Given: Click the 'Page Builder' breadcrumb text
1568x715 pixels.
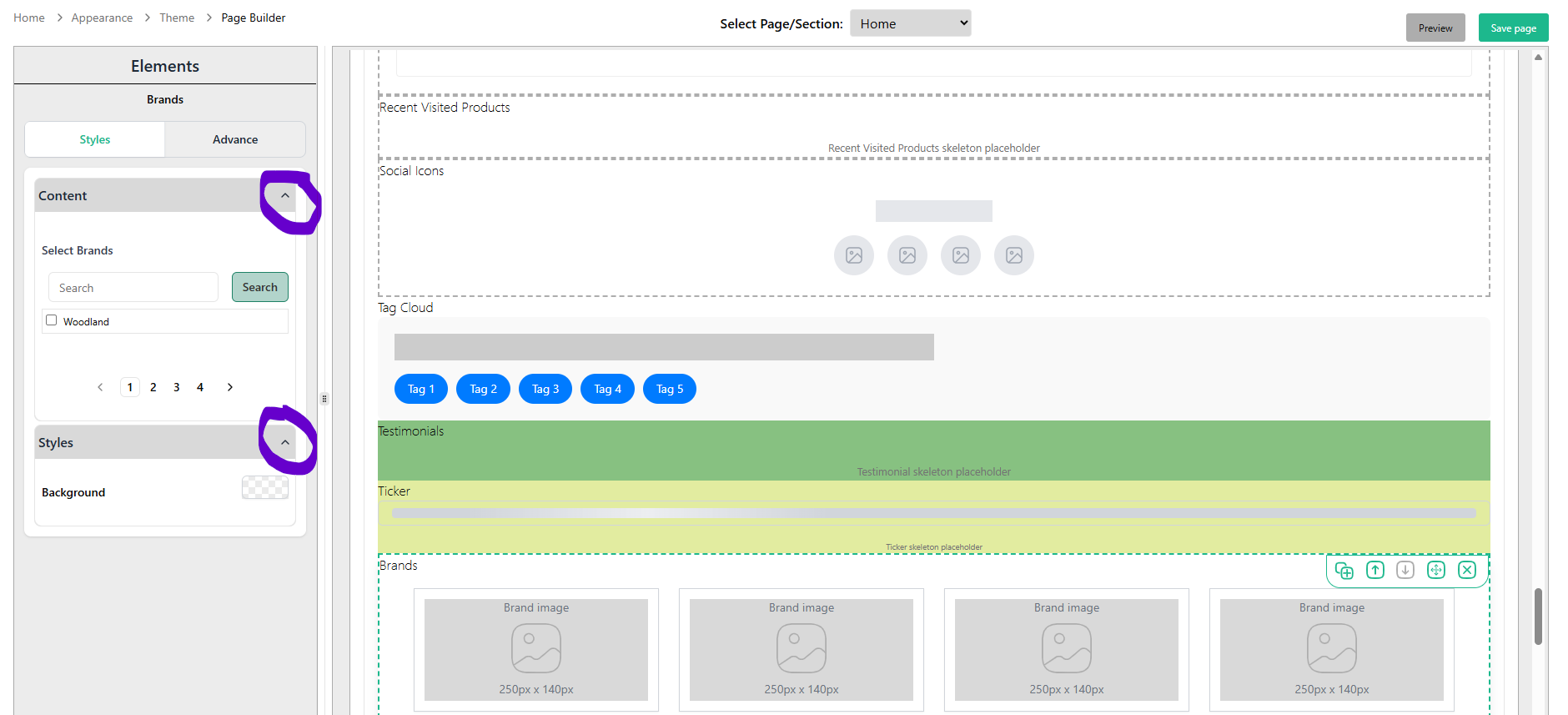Looking at the screenshot, I should click(254, 18).
